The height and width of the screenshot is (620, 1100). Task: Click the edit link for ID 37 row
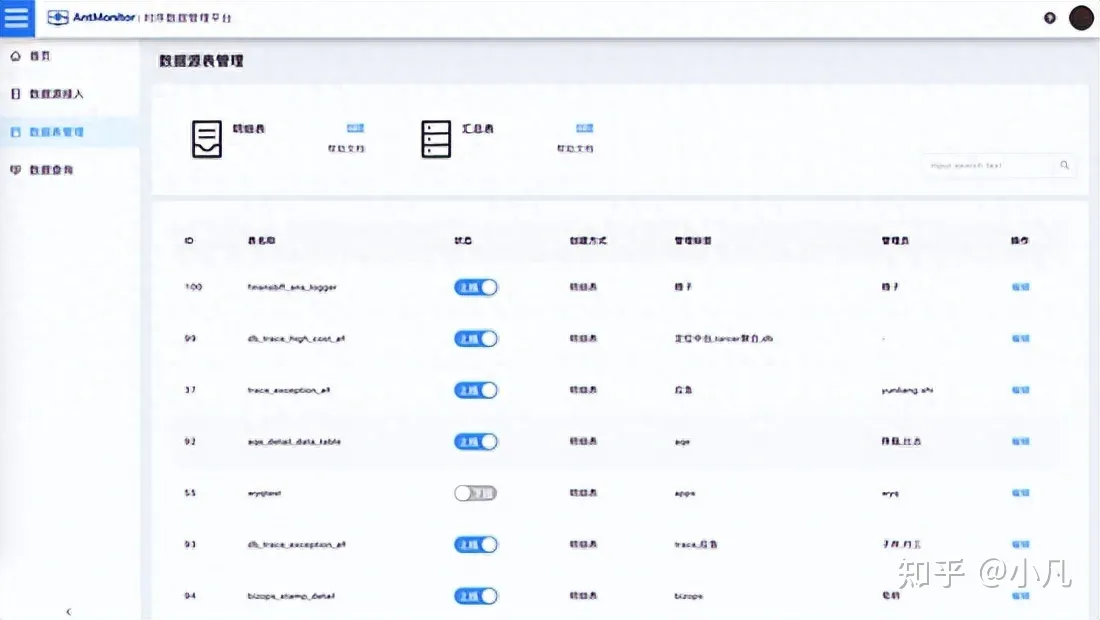(1021, 390)
